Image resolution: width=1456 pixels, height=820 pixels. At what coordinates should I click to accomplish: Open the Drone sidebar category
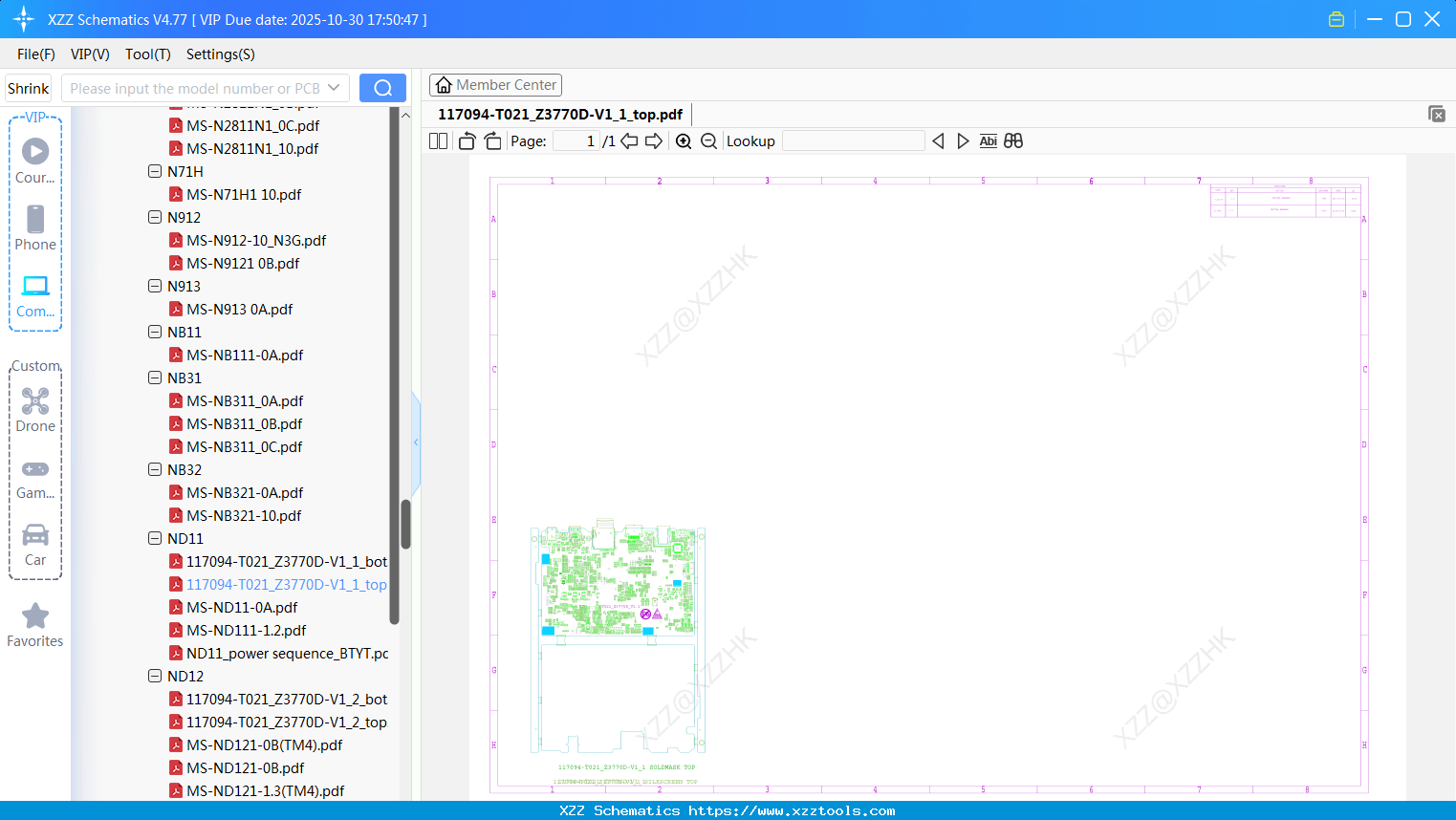pos(35,410)
